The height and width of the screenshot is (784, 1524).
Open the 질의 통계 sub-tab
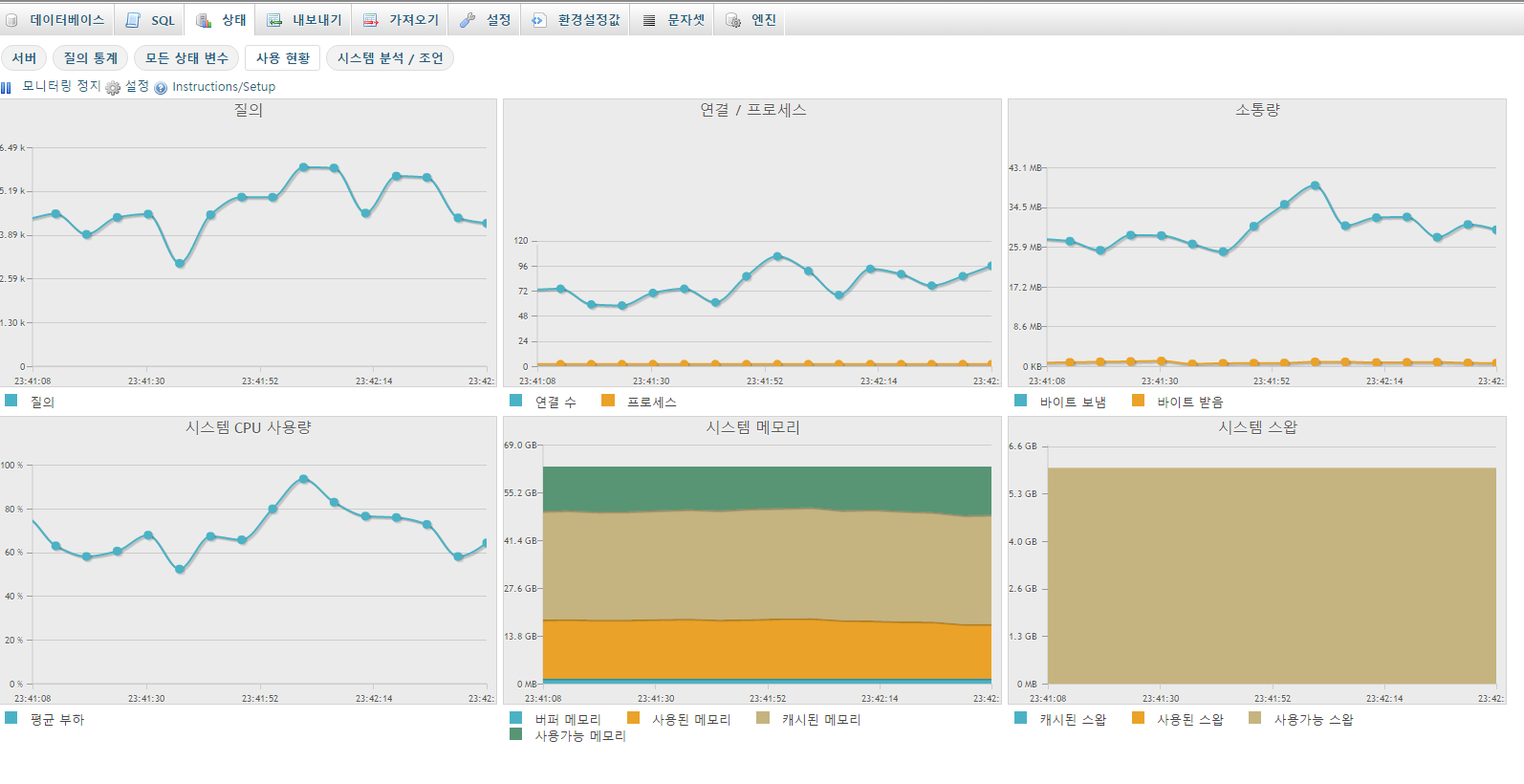click(x=90, y=58)
